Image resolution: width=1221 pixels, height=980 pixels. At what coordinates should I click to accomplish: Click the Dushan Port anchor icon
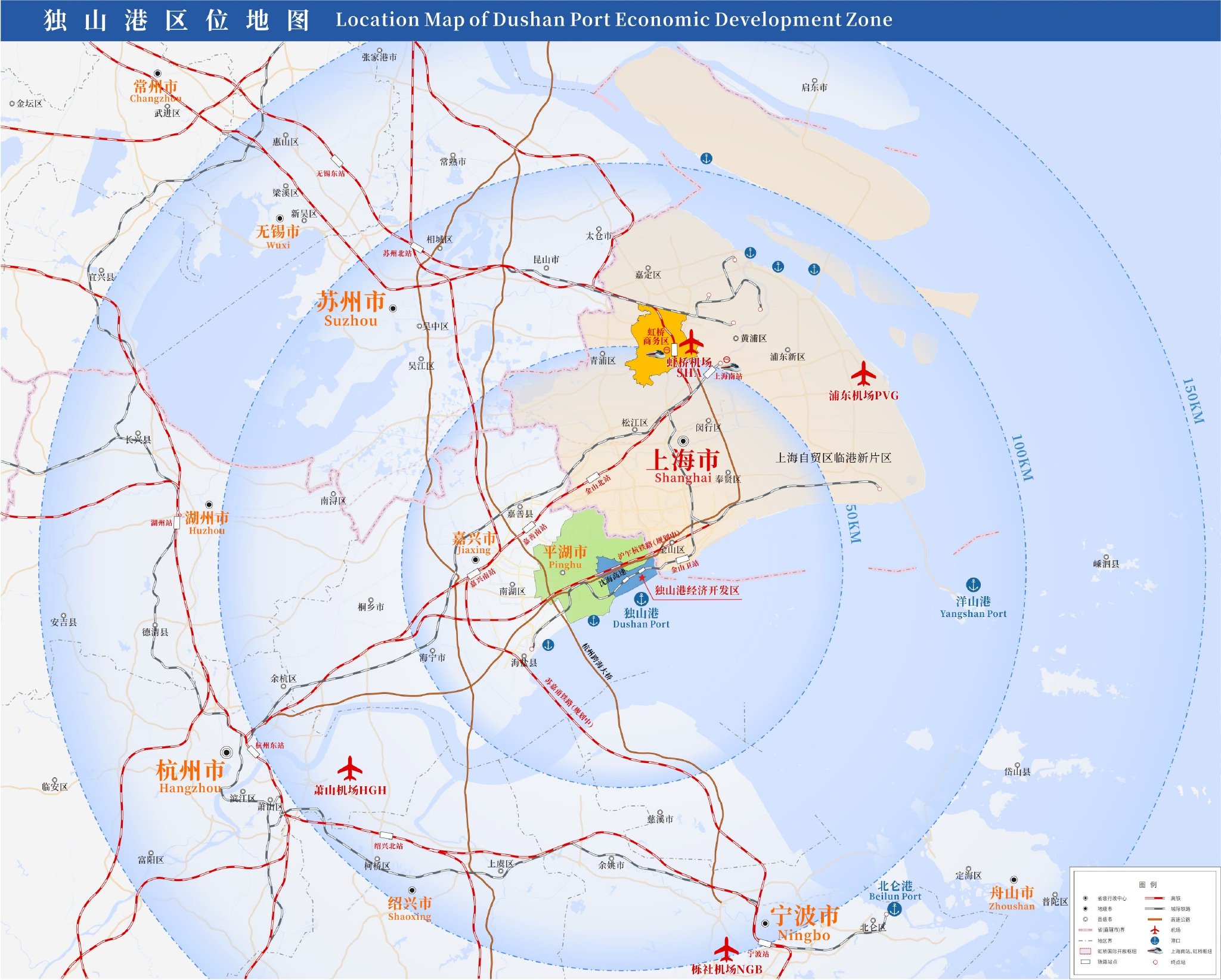coord(642,598)
